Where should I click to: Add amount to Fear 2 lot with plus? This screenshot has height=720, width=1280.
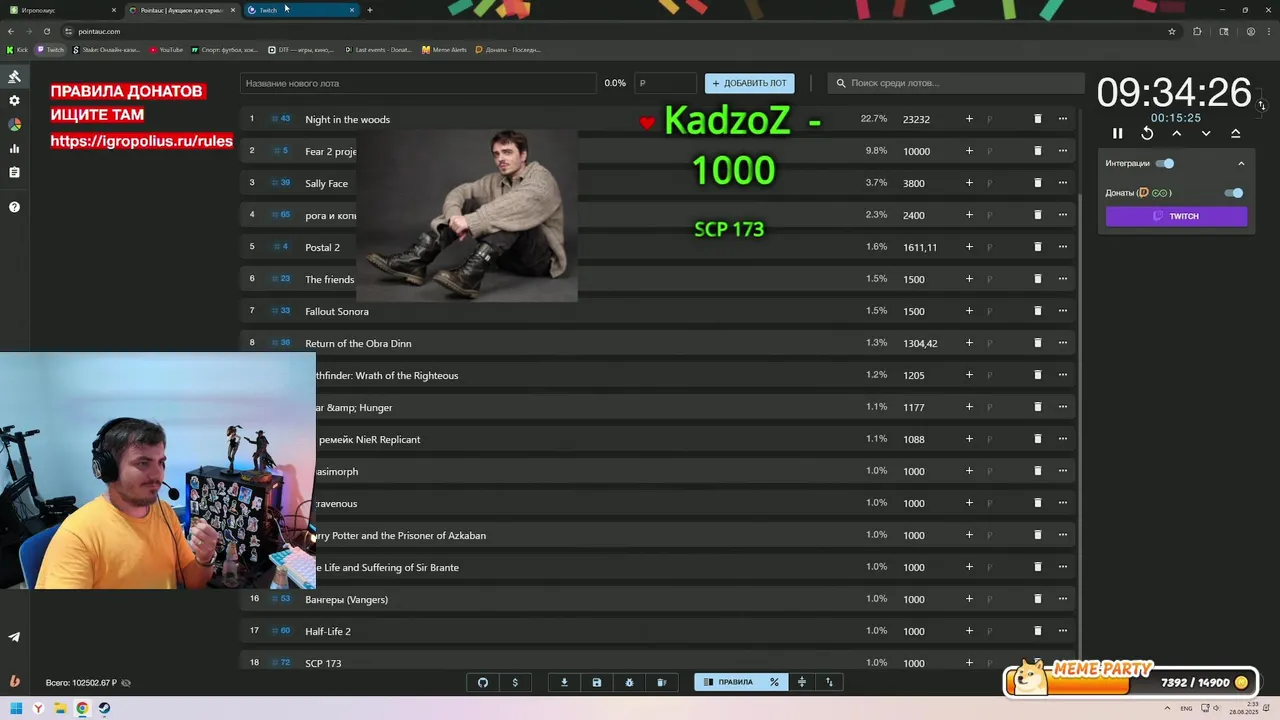[968, 151]
